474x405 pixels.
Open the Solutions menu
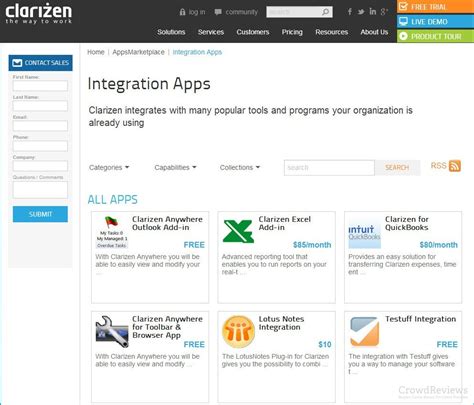[x=171, y=32]
